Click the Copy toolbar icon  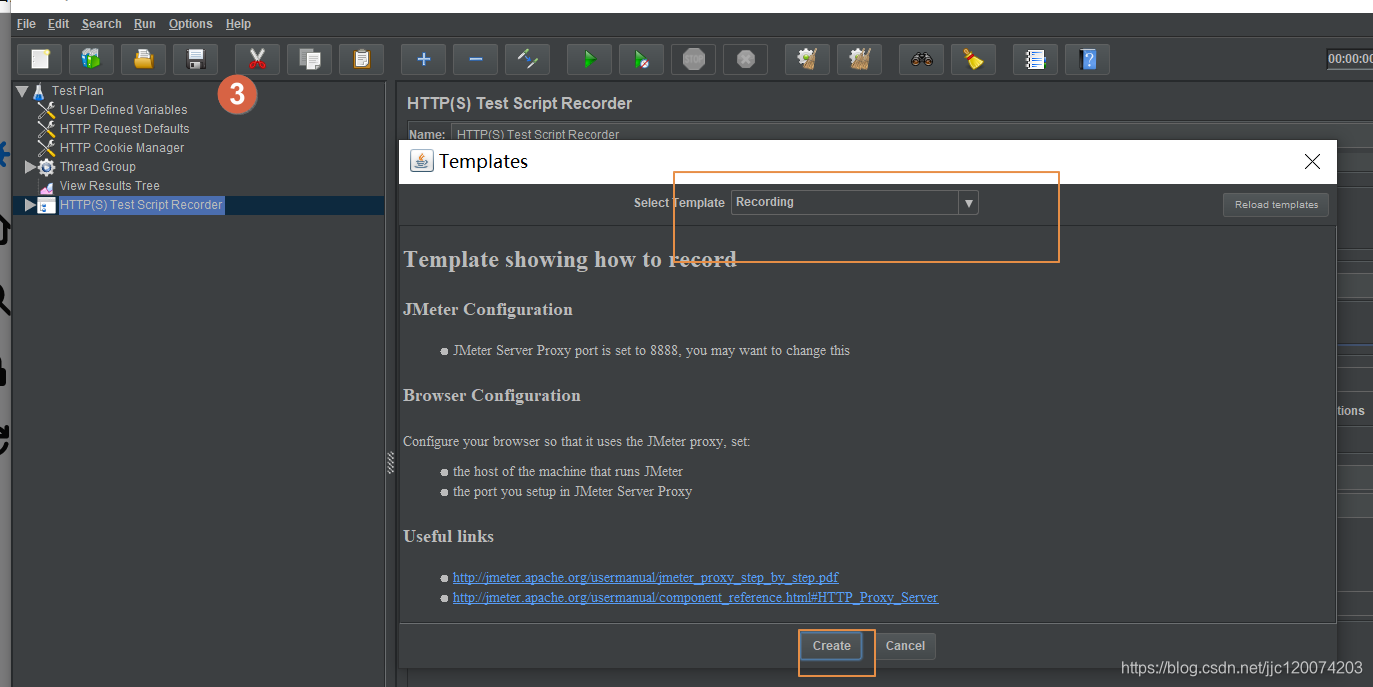pos(310,60)
